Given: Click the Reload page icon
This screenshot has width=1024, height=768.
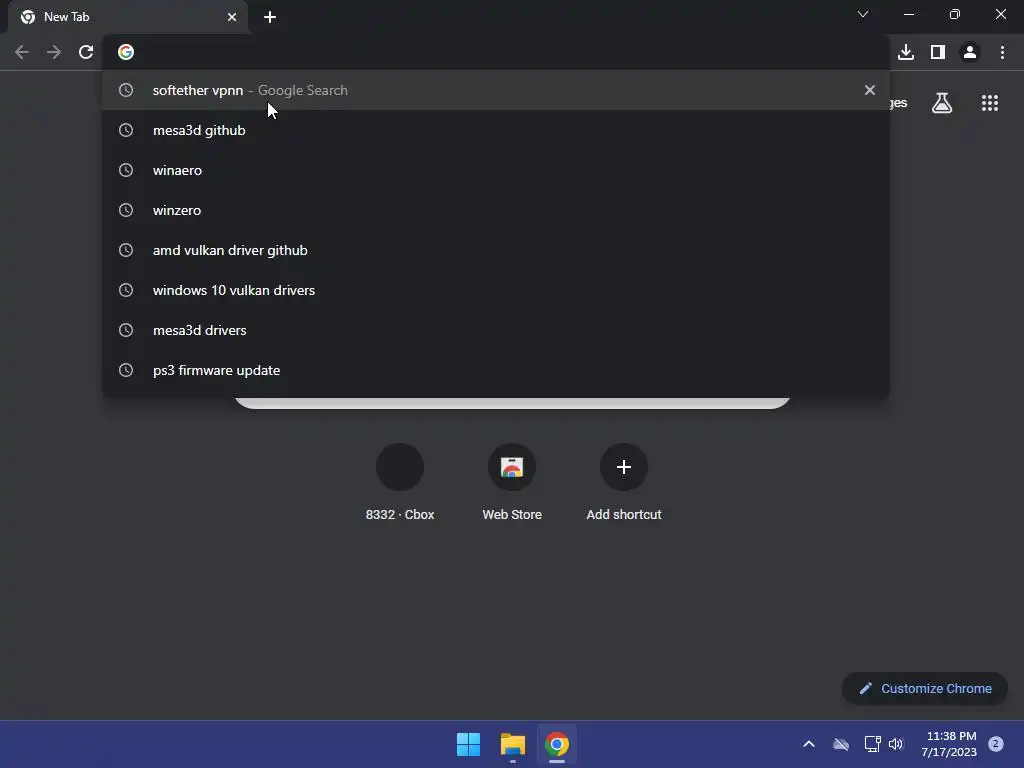Looking at the screenshot, I should click(x=86, y=52).
